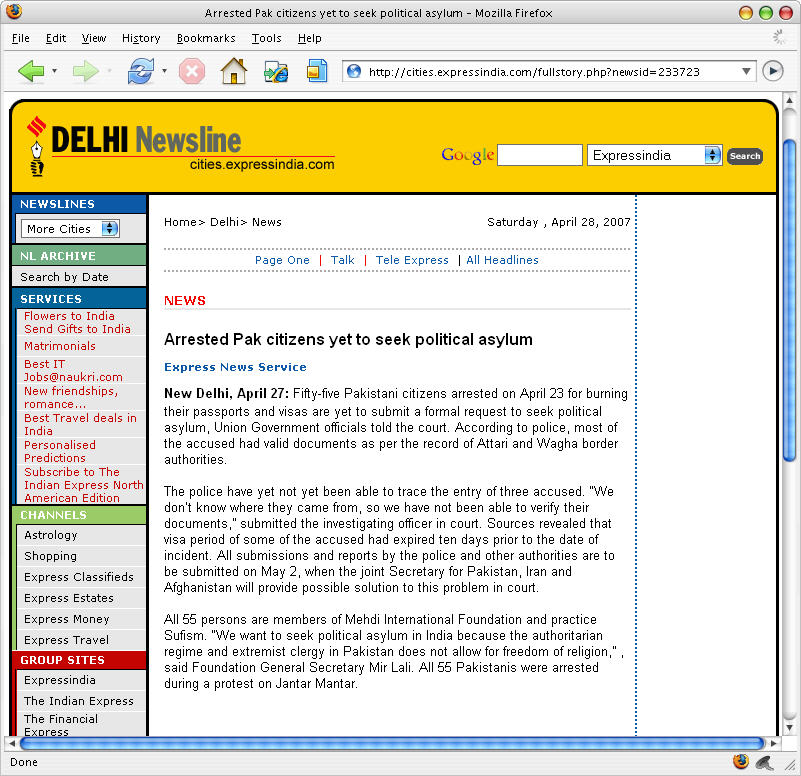Image resolution: width=801 pixels, height=776 pixels.
Task: Open Send Gifts to India link
Action: (77, 329)
